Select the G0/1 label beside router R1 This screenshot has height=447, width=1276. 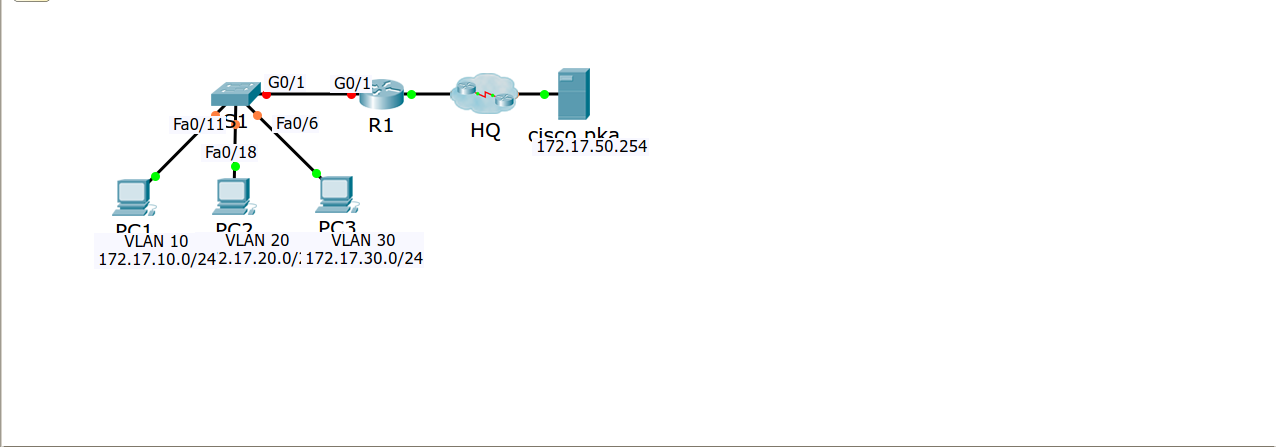point(352,83)
